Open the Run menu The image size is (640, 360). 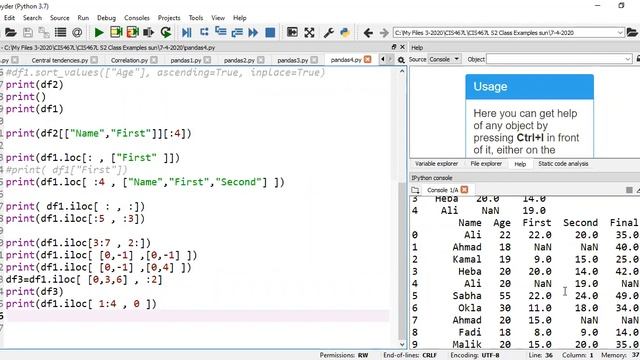click(x=83, y=18)
